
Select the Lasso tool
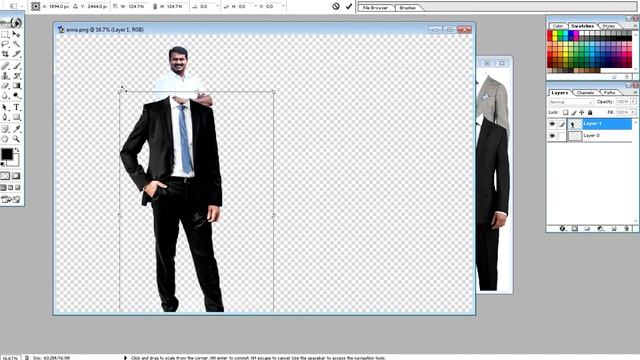click(5, 44)
